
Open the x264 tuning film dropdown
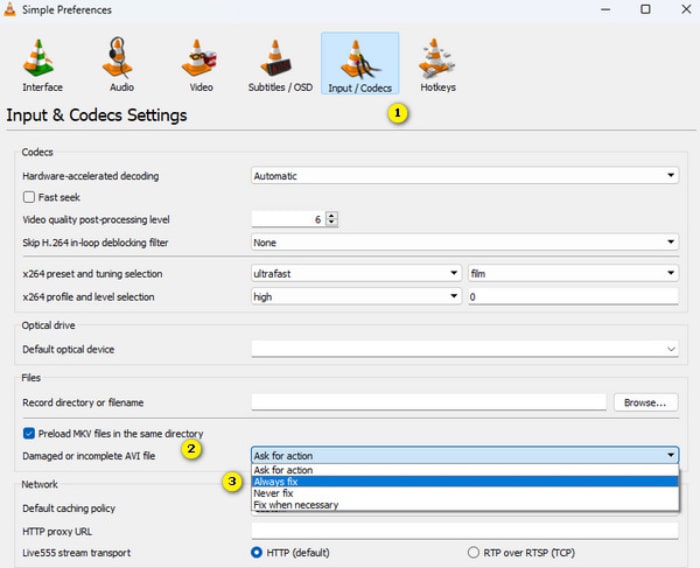pos(573,273)
